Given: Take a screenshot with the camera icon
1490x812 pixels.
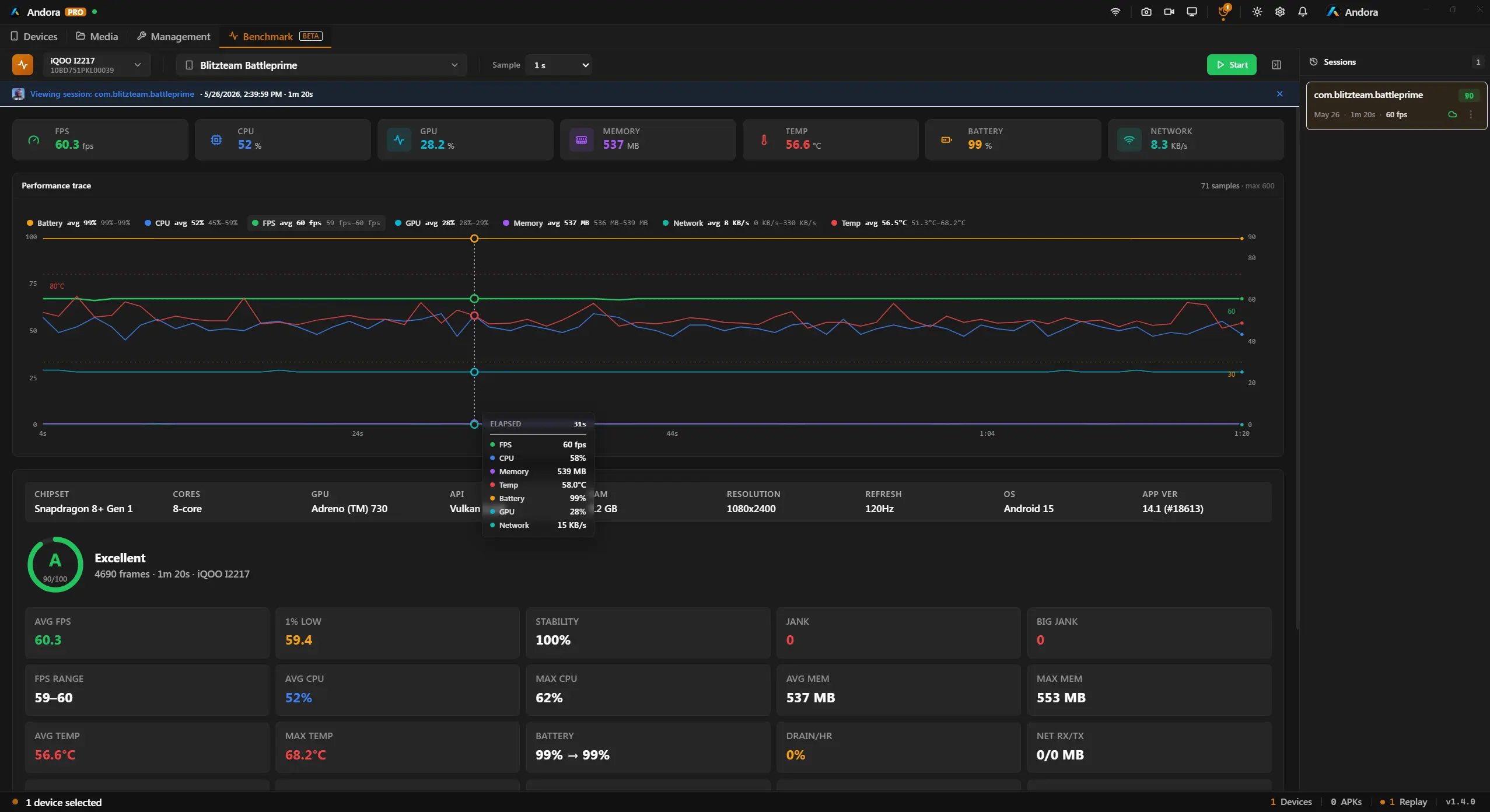Looking at the screenshot, I should (1146, 12).
